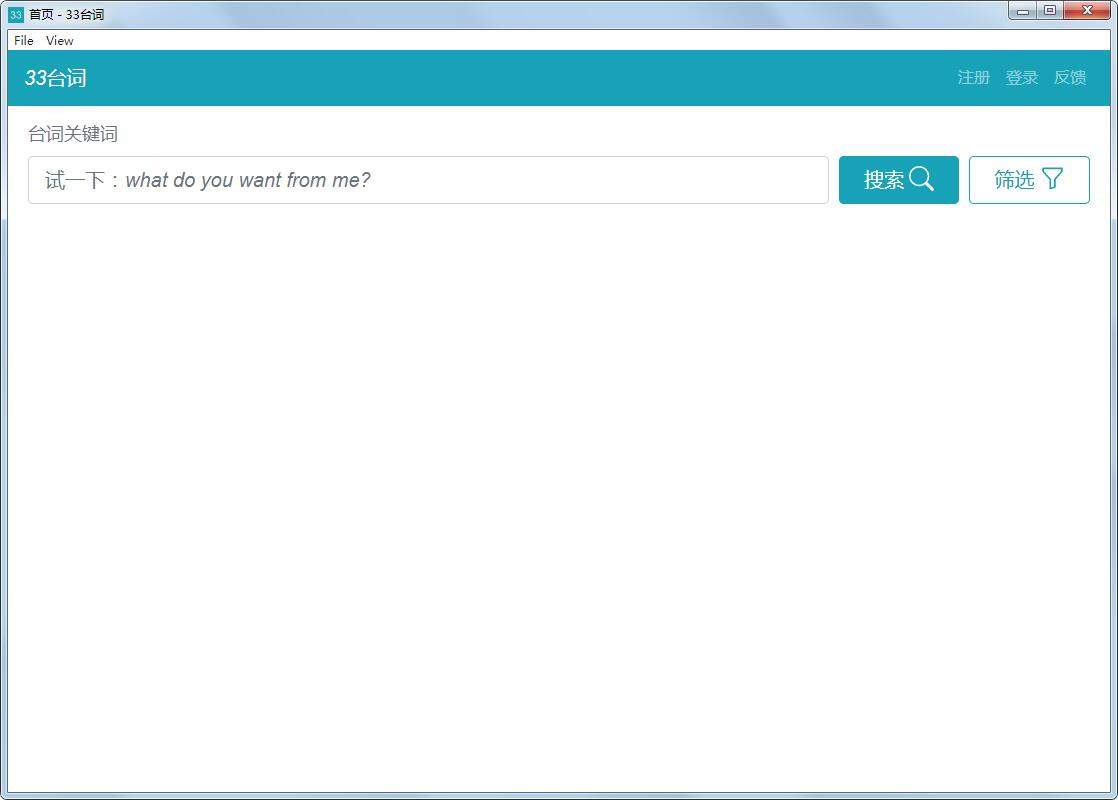The width and height of the screenshot is (1118, 800).
Task: Click the 33台词 logo in header
Action: click(x=56, y=78)
